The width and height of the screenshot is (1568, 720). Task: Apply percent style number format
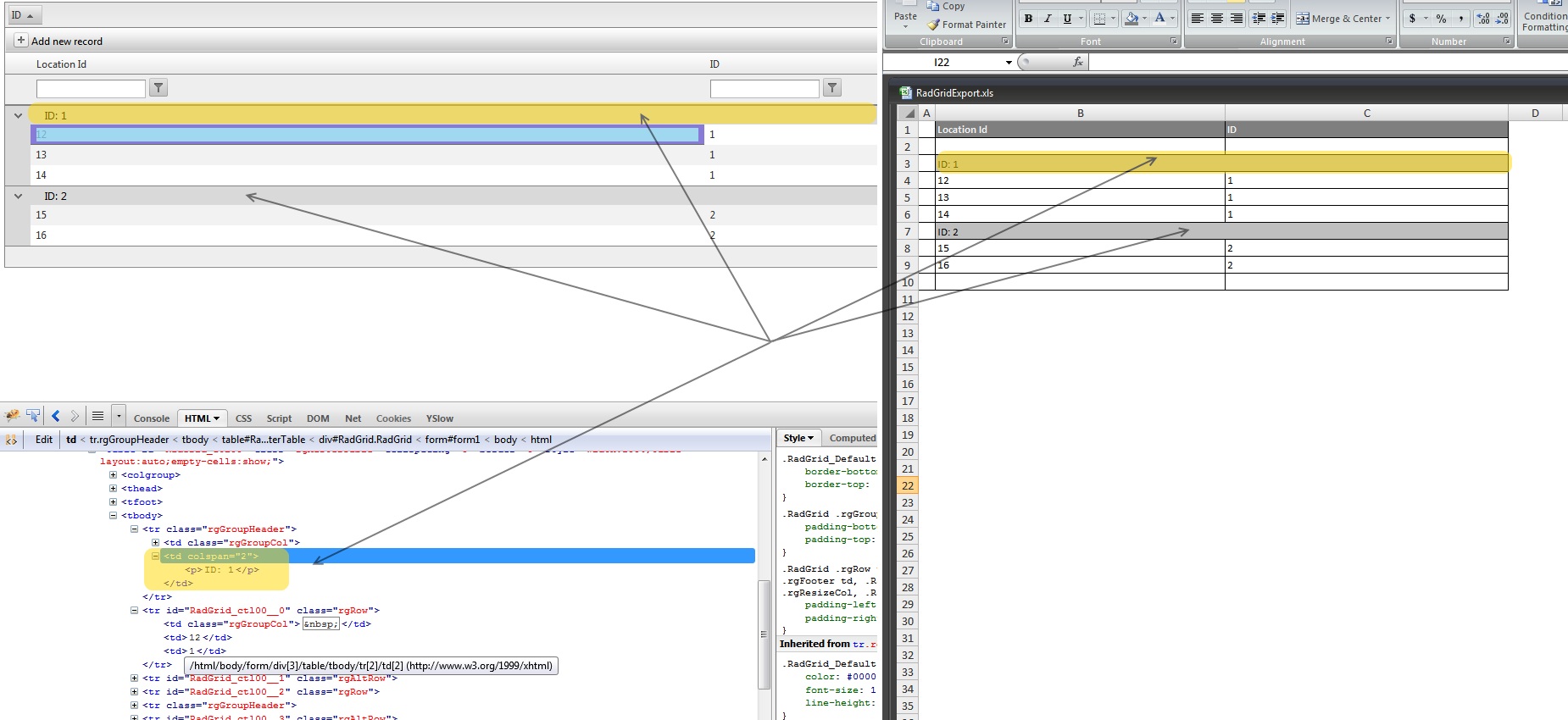point(1441,19)
